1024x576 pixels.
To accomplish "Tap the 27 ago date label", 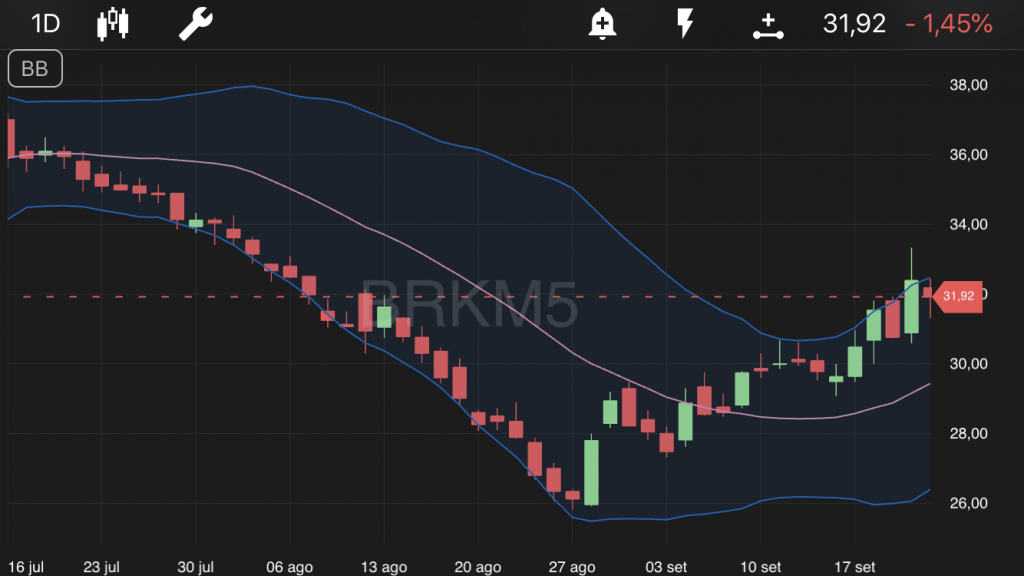I will click(x=572, y=567).
